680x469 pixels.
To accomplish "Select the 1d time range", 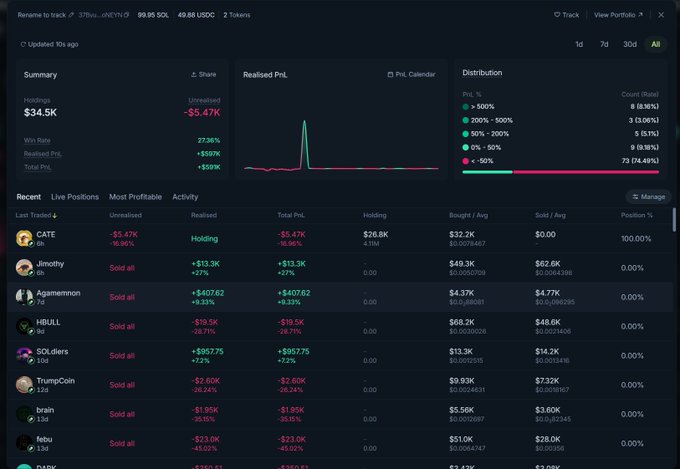I will [x=579, y=44].
